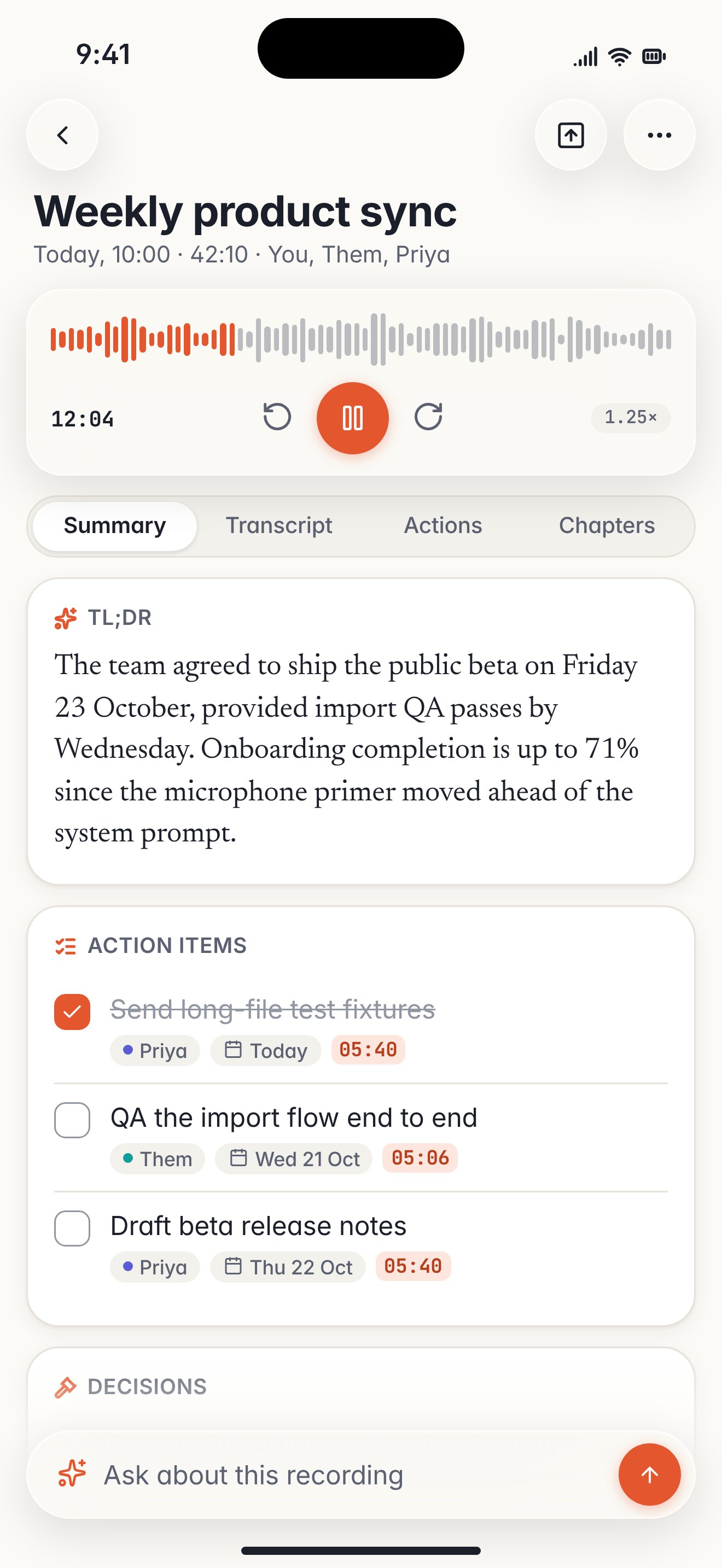Uncheck Send long-file test fixtures item

(x=72, y=1011)
